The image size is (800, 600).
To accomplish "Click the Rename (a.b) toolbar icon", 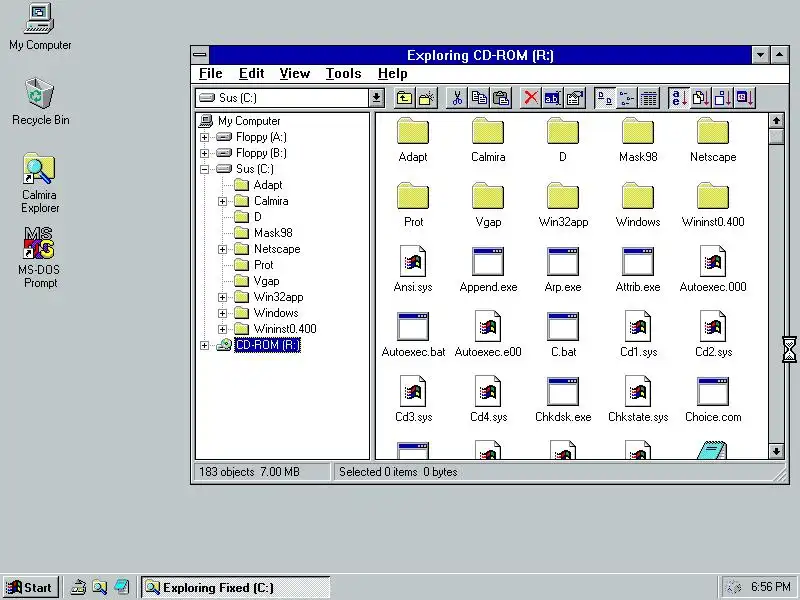I will [553, 98].
